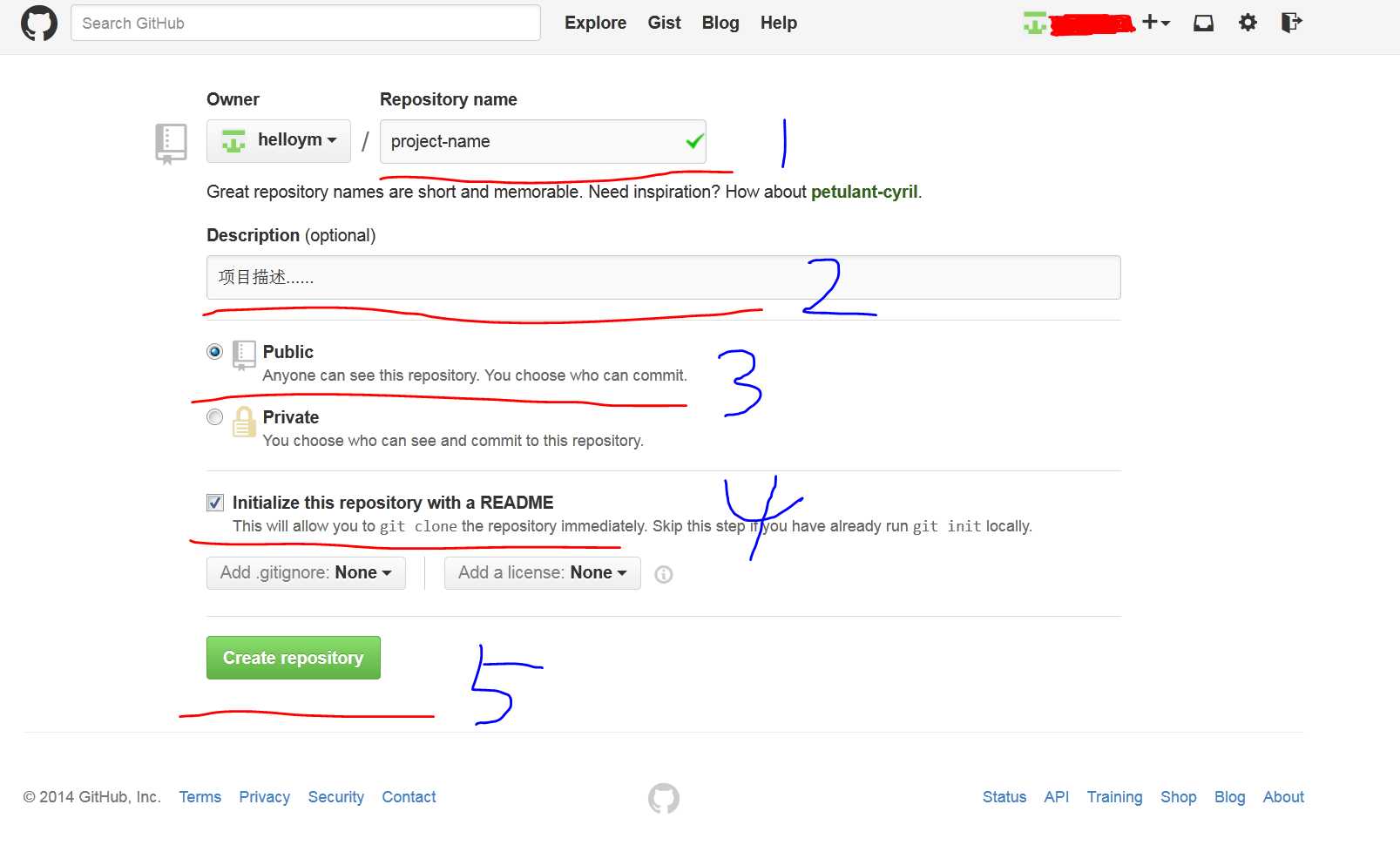Screen dimensions: 1400x845
Task: Click the sign out icon
Action: (1291, 23)
